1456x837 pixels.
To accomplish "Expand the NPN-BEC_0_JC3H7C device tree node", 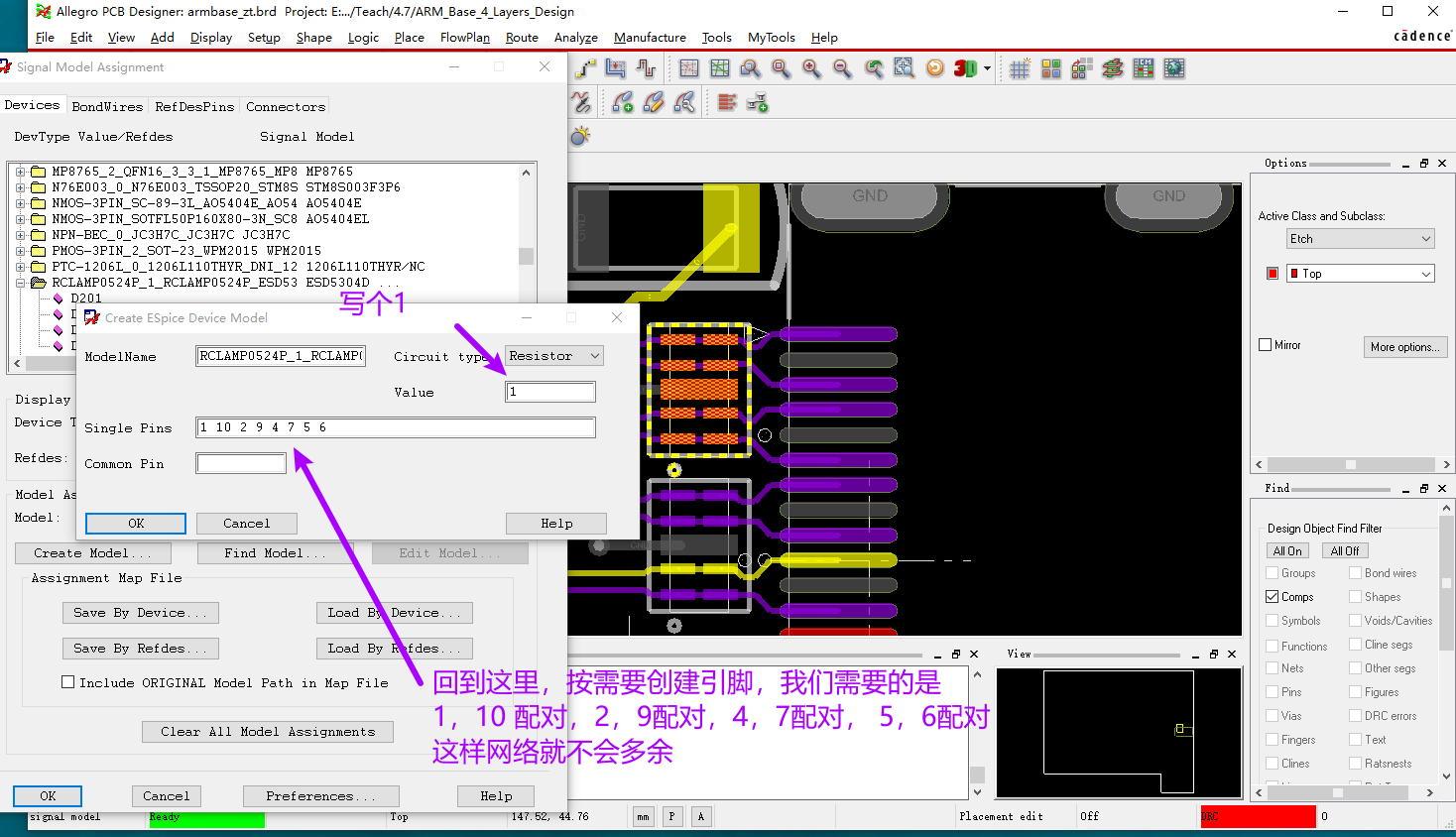I will coord(20,235).
